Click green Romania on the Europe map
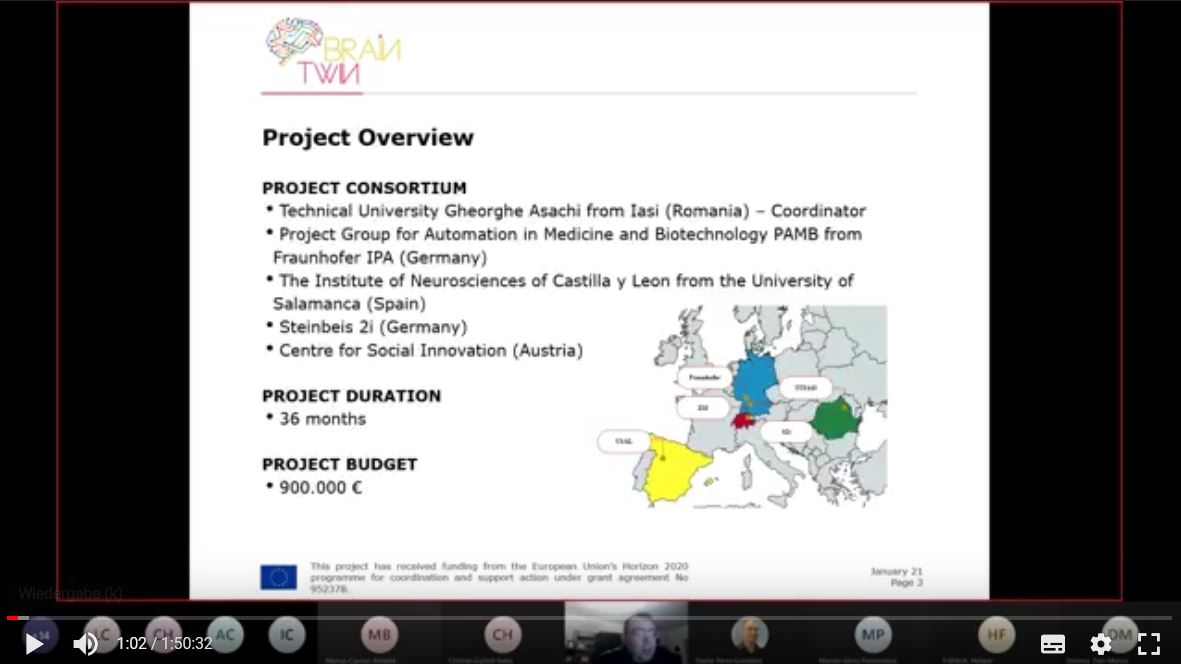The width and height of the screenshot is (1181, 664). click(836, 419)
